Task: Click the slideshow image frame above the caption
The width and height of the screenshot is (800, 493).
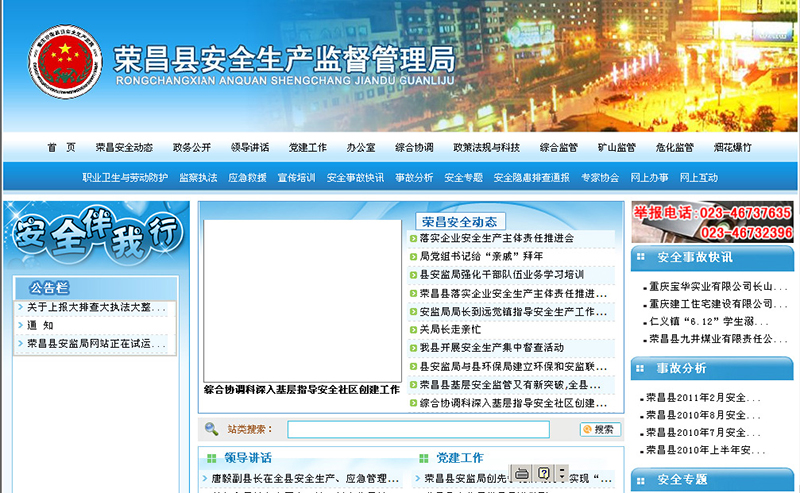Action: pyautogui.click(x=303, y=301)
